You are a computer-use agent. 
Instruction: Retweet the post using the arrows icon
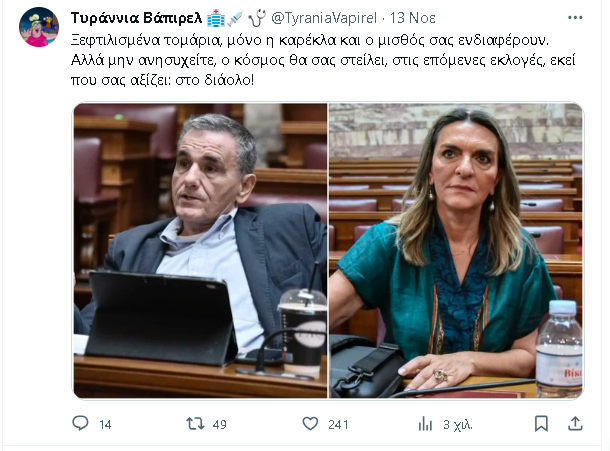click(195, 423)
